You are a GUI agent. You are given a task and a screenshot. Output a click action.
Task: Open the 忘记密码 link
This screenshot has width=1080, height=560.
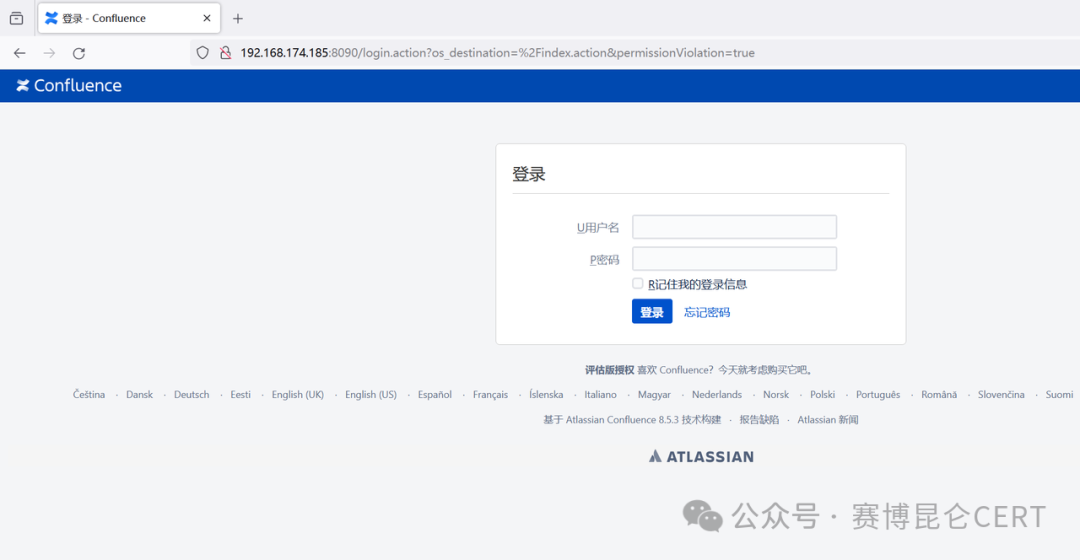pos(707,312)
